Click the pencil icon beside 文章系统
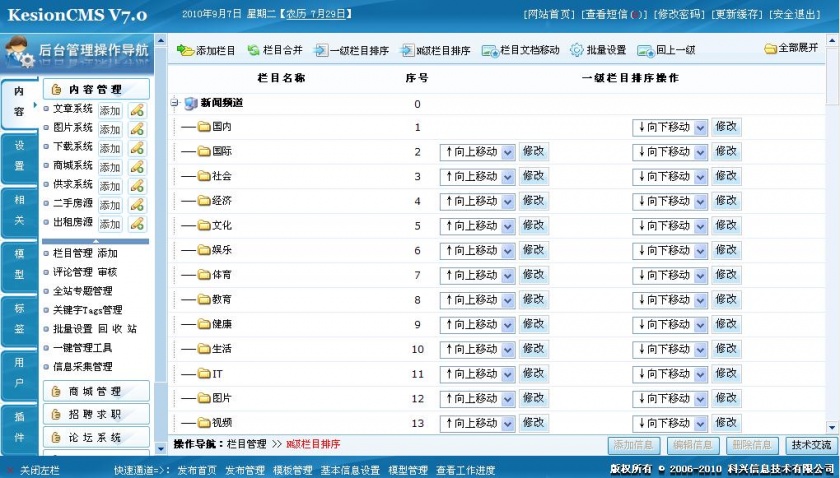This screenshot has width=840, height=478. pyautogui.click(x=137, y=110)
